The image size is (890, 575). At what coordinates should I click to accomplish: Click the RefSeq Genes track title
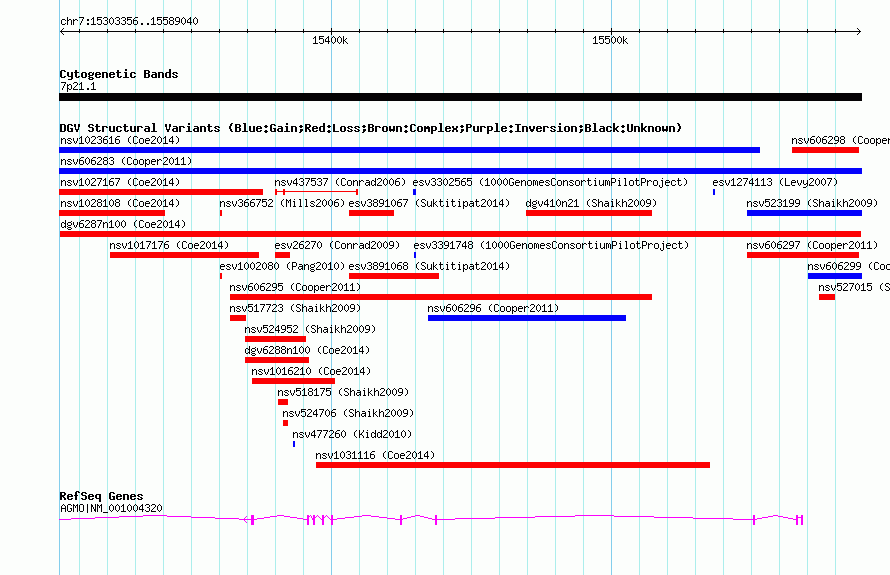[102, 496]
